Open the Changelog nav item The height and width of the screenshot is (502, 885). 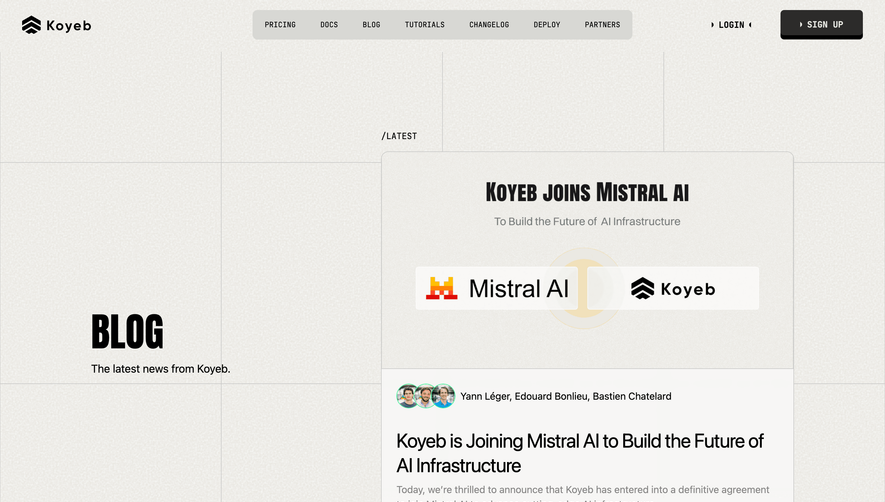(489, 25)
